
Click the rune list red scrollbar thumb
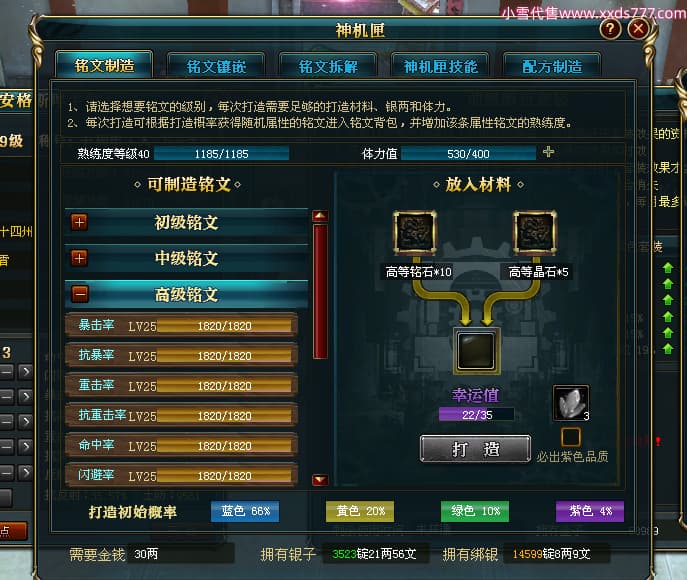pos(320,292)
